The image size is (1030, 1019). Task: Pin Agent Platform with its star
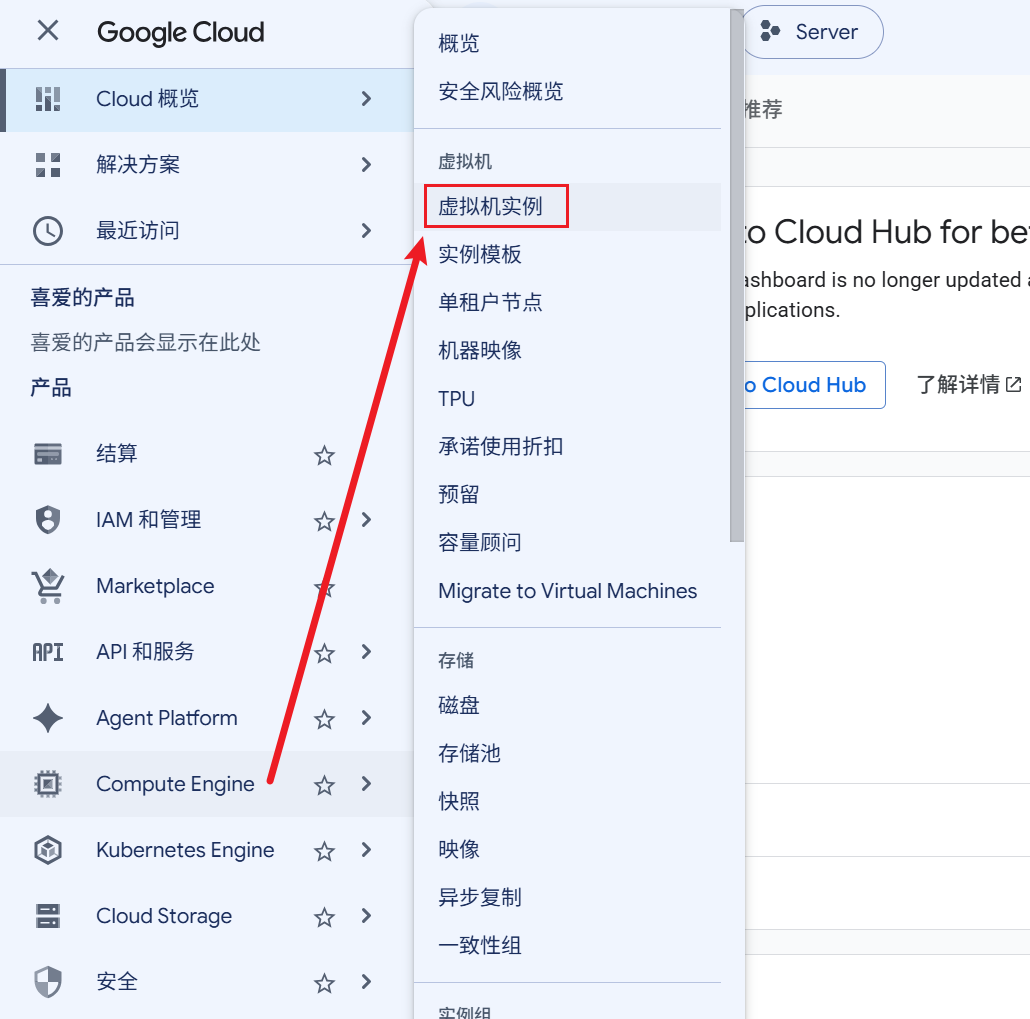325,719
